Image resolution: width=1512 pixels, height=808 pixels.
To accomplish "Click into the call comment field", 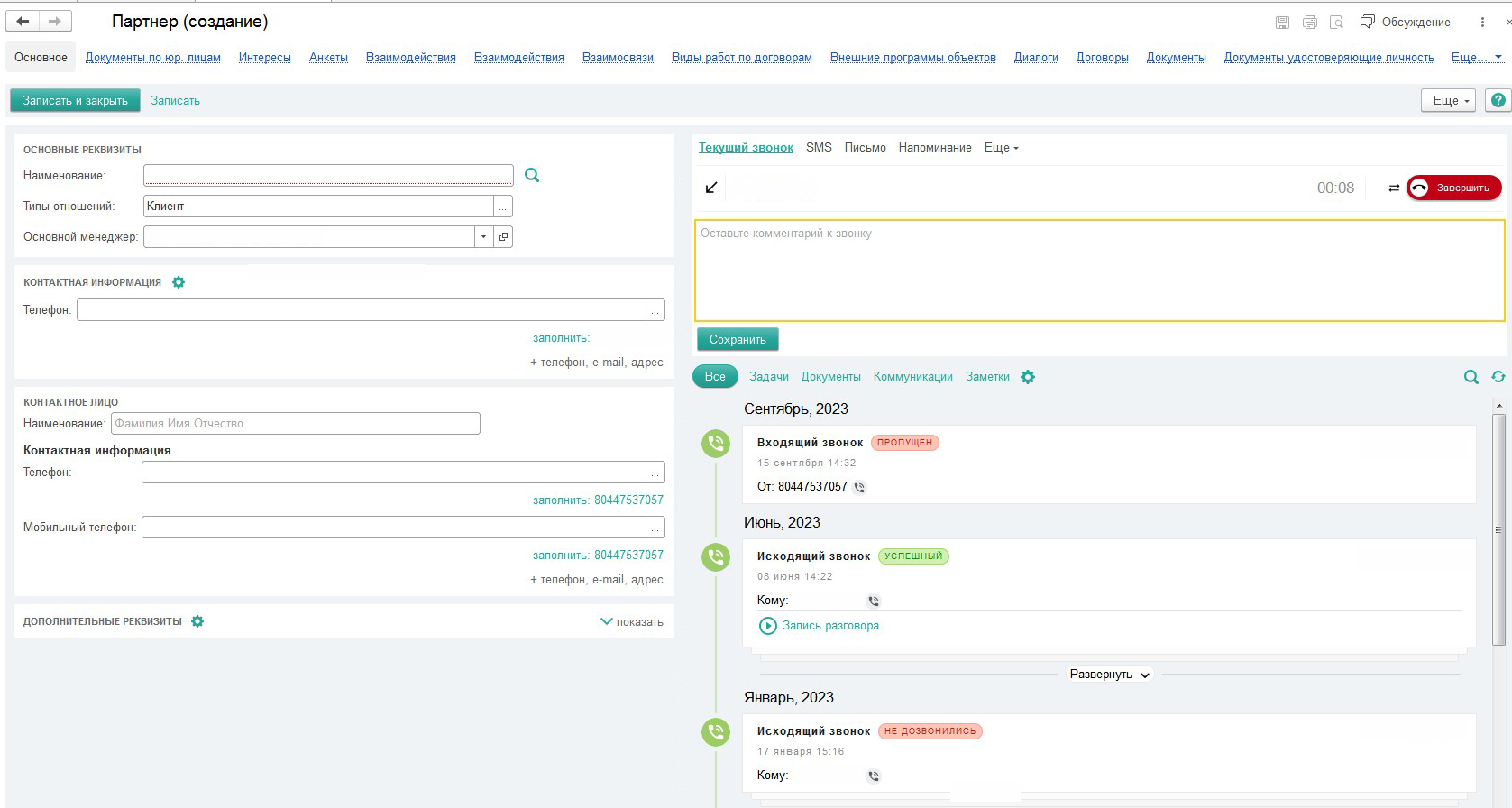I will click(1099, 271).
